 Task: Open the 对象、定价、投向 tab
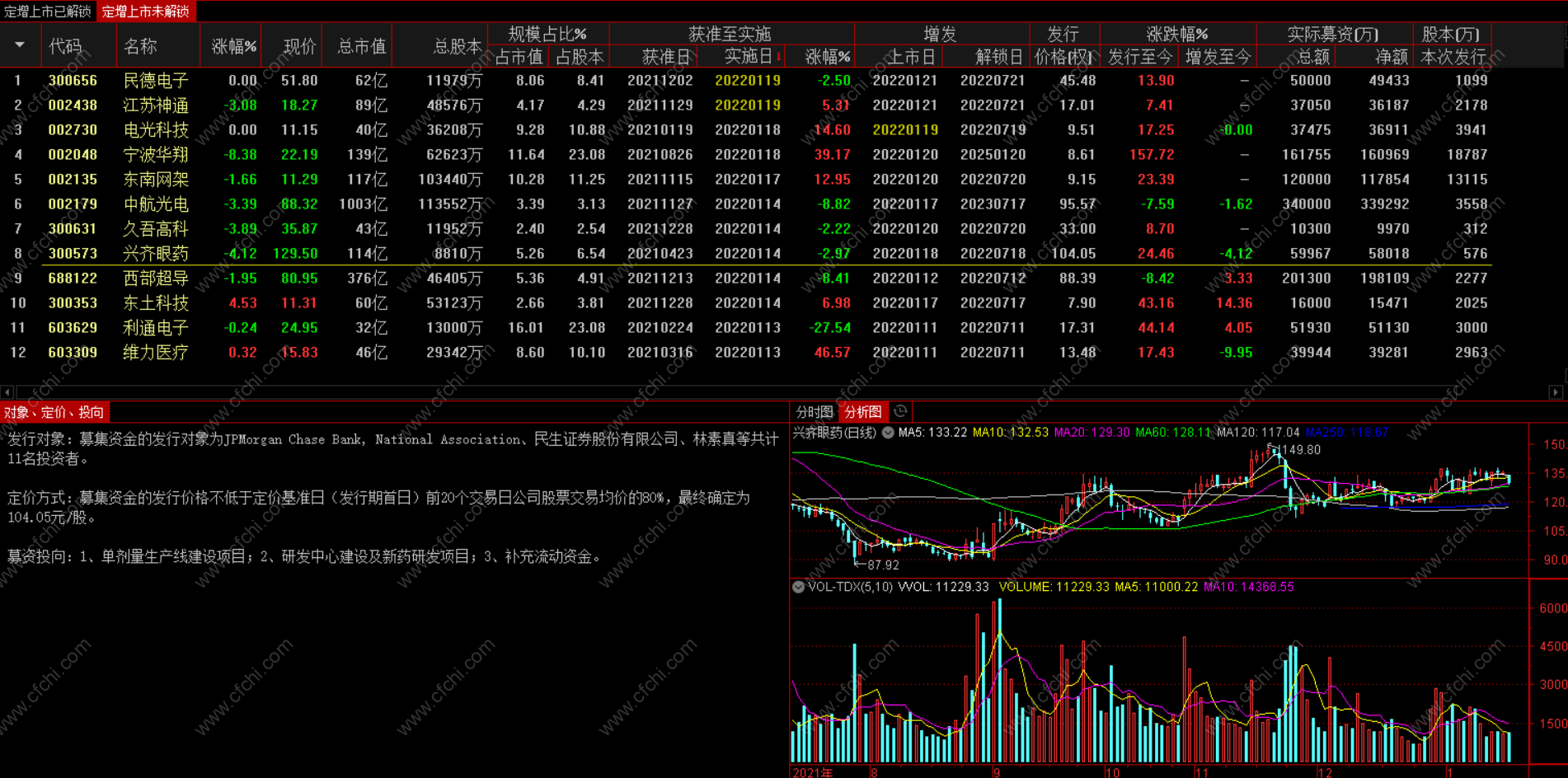(54, 412)
